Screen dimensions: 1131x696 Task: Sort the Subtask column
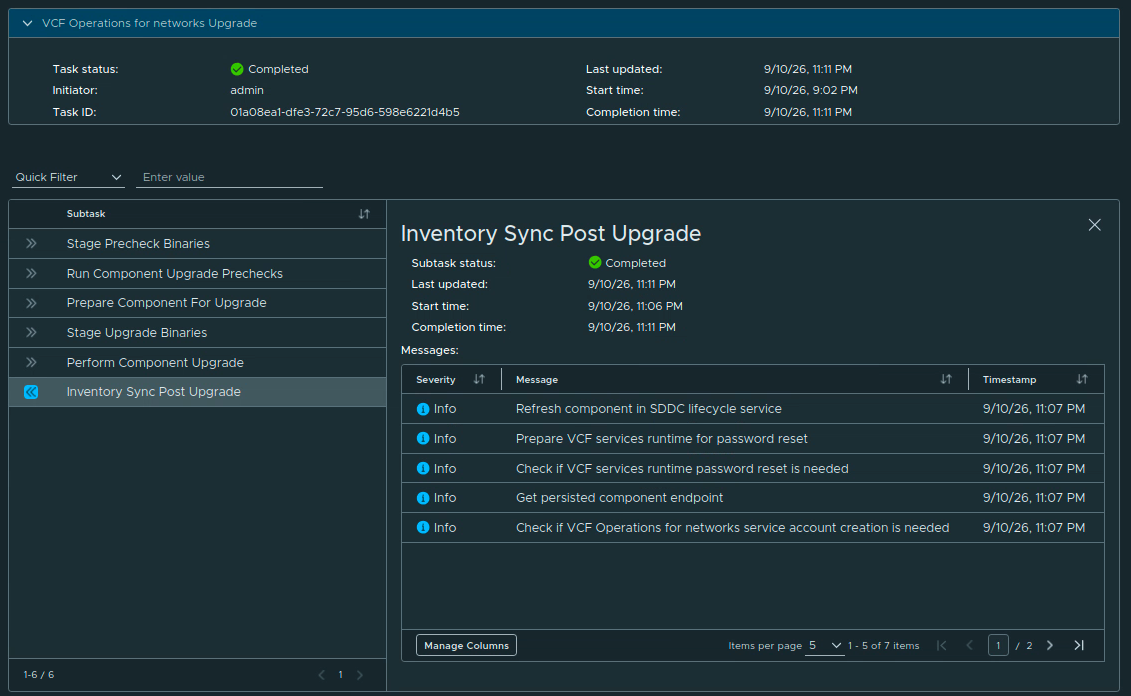coord(364,214)
